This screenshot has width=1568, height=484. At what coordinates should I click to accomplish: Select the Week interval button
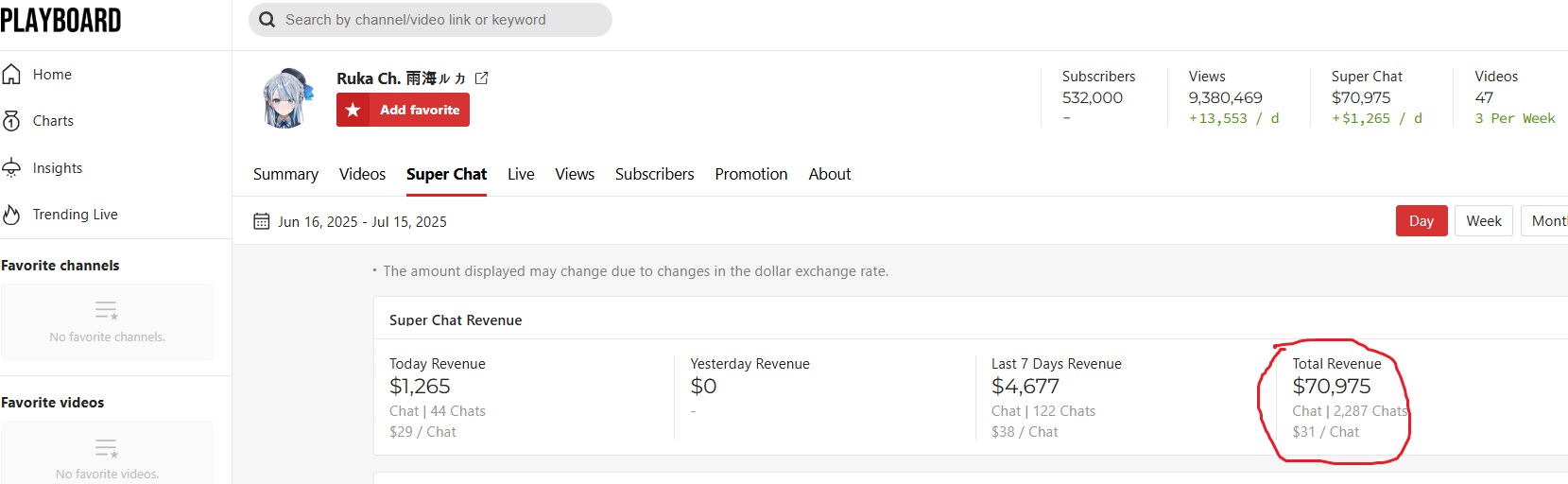(x=1484, y=220)
